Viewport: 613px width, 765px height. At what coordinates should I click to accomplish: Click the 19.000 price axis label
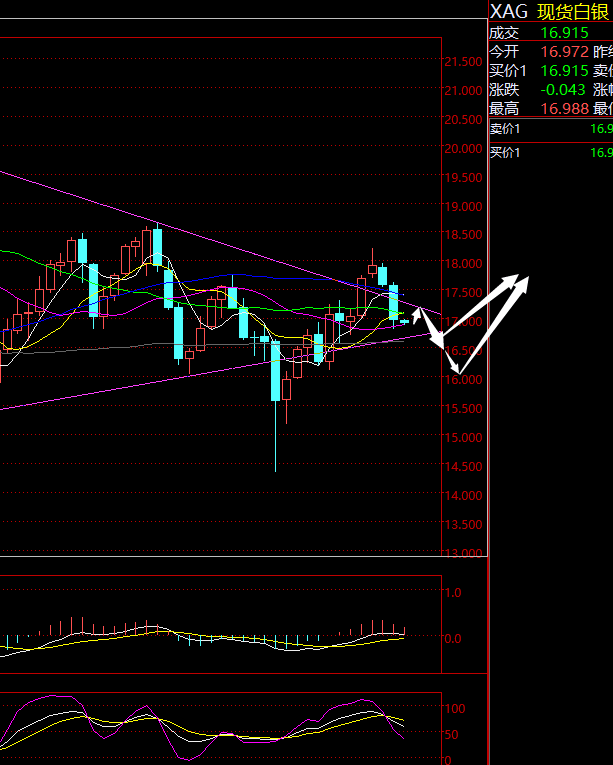463,206
